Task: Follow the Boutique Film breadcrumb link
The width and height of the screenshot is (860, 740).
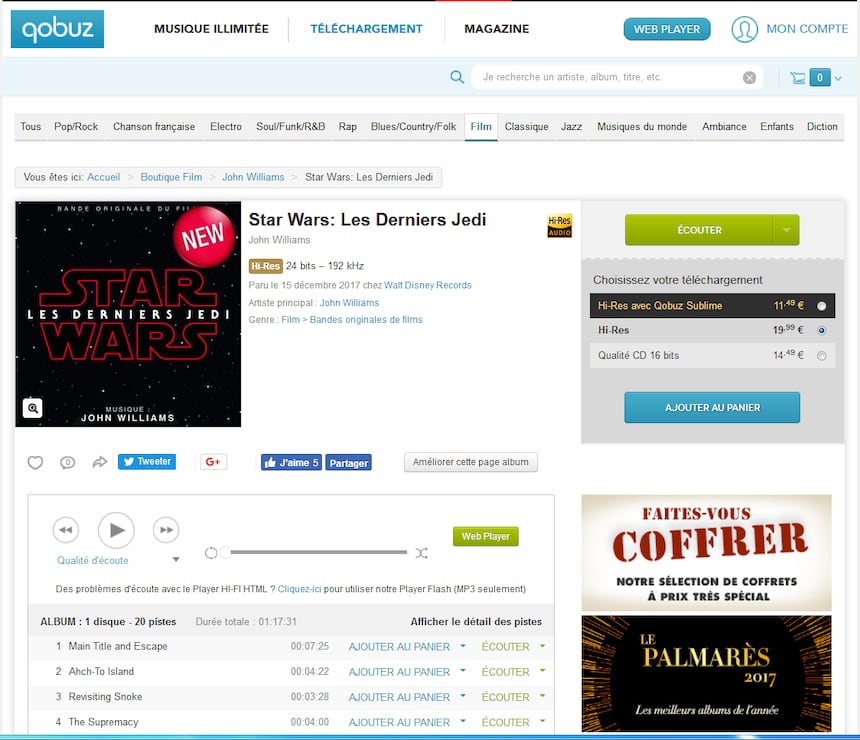Action: (171, 177)
